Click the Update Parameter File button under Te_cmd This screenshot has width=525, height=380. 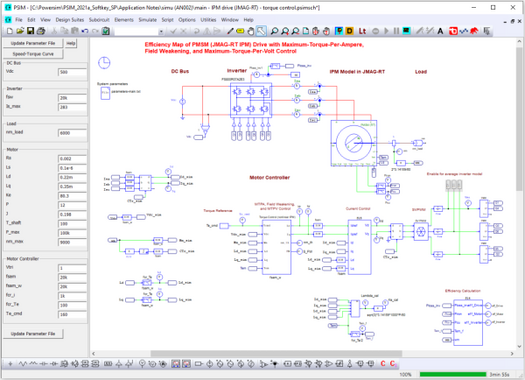(33, 334)
